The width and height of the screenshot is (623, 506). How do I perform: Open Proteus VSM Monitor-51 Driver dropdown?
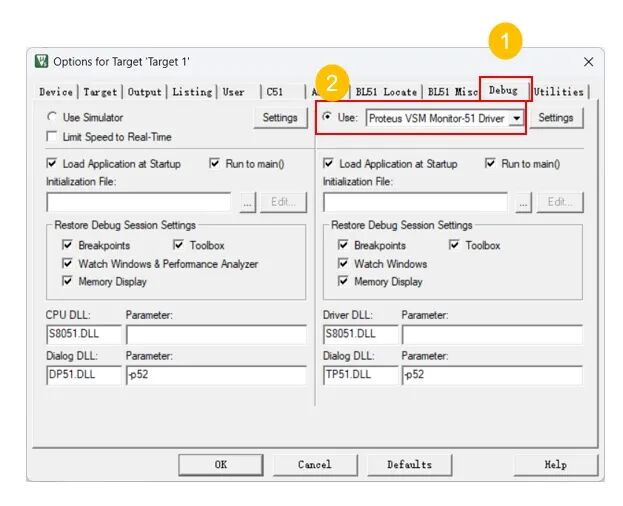(516, 118)
